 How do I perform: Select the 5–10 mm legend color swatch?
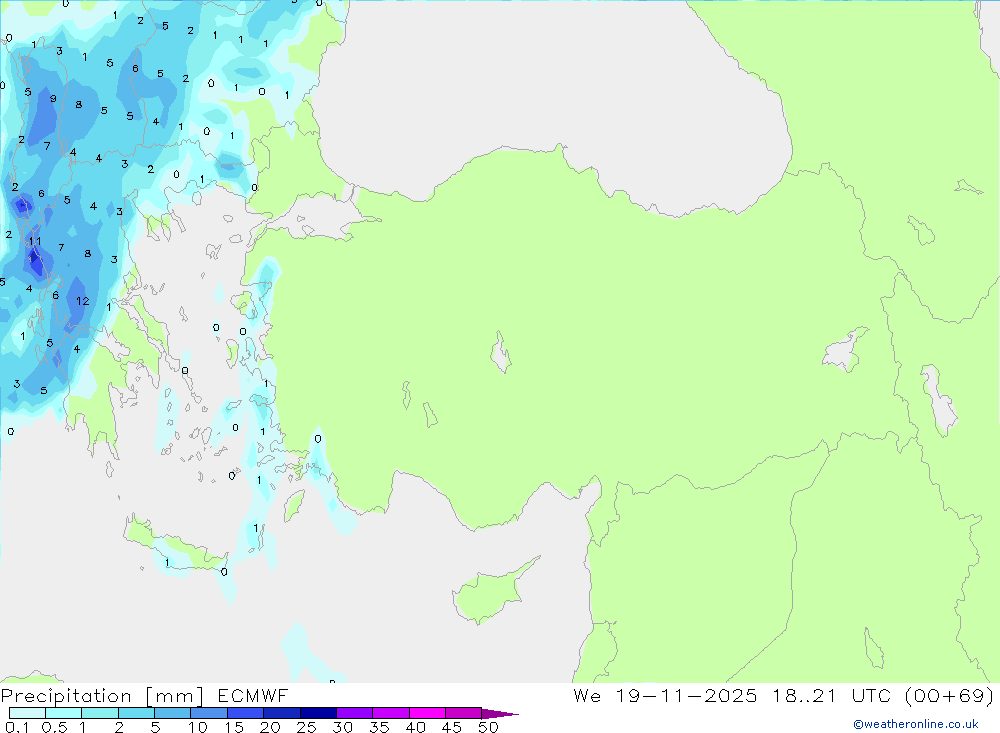click(172, 713)
